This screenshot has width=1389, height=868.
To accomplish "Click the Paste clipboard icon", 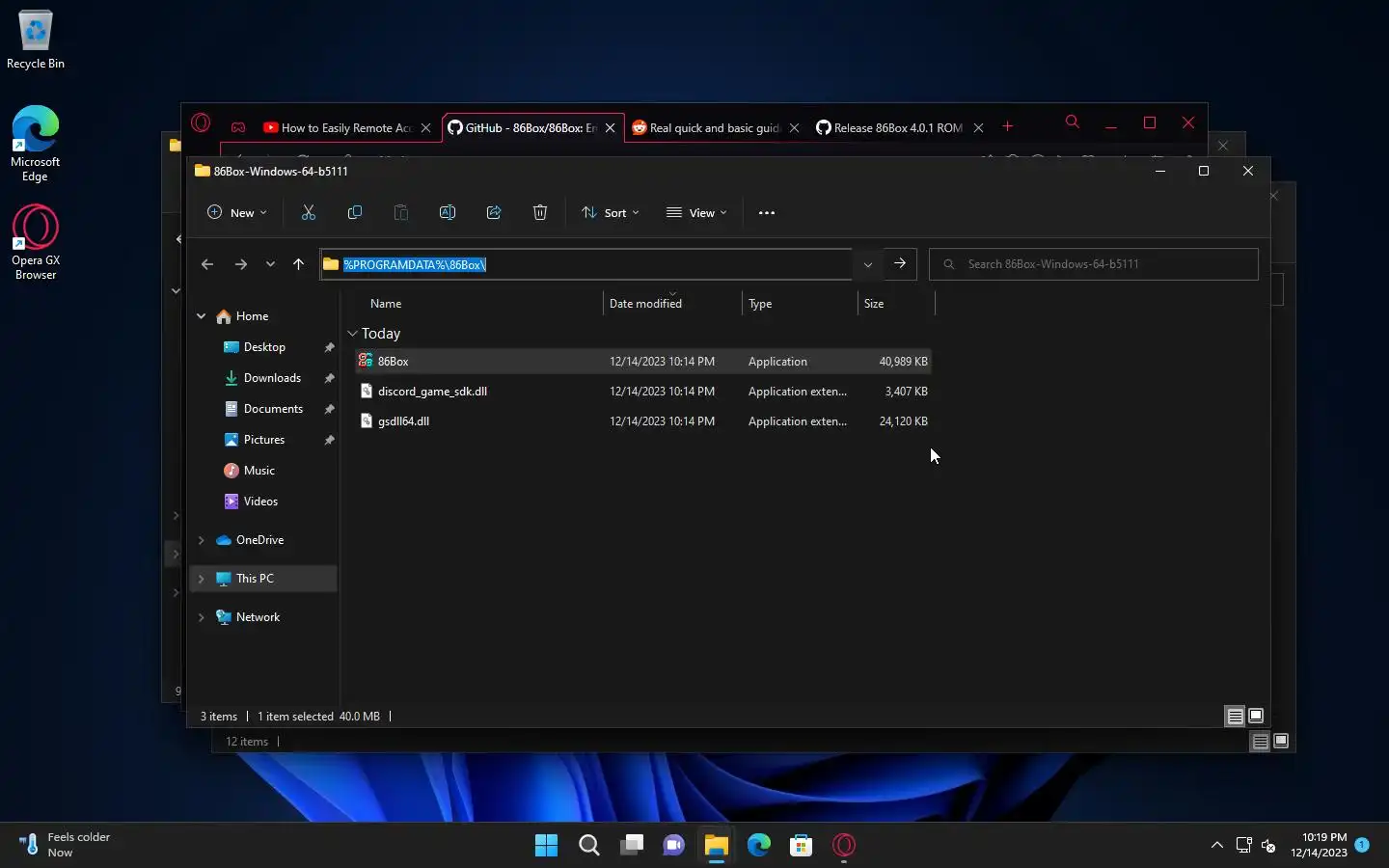I will pos(401,212).
